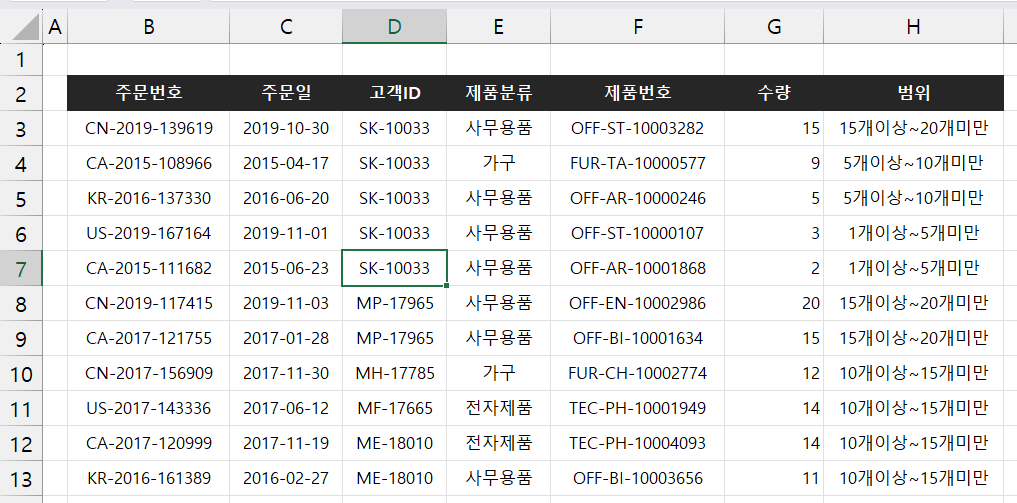Screen dimensions: 1017x503
Task: Select product cell TEC-PH-10004093
Action: [638, 443]
